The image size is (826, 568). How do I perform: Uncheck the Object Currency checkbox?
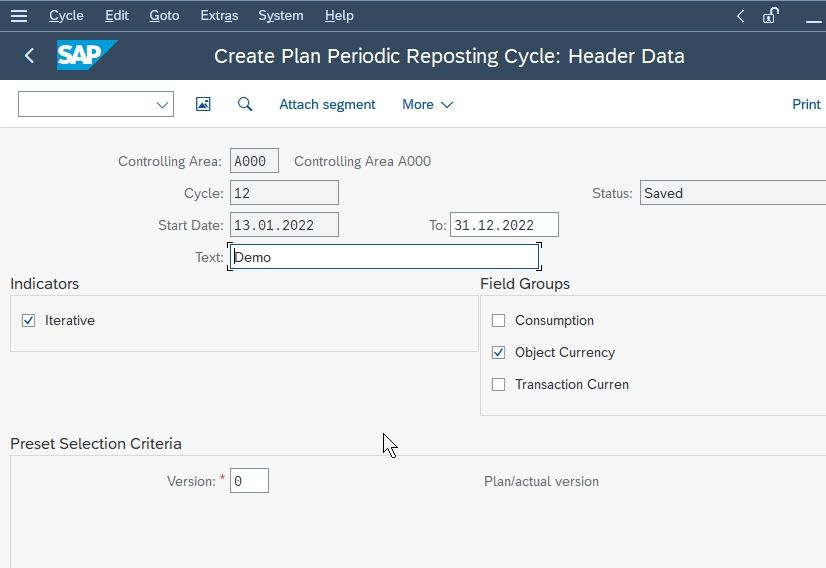coord(498,352)
